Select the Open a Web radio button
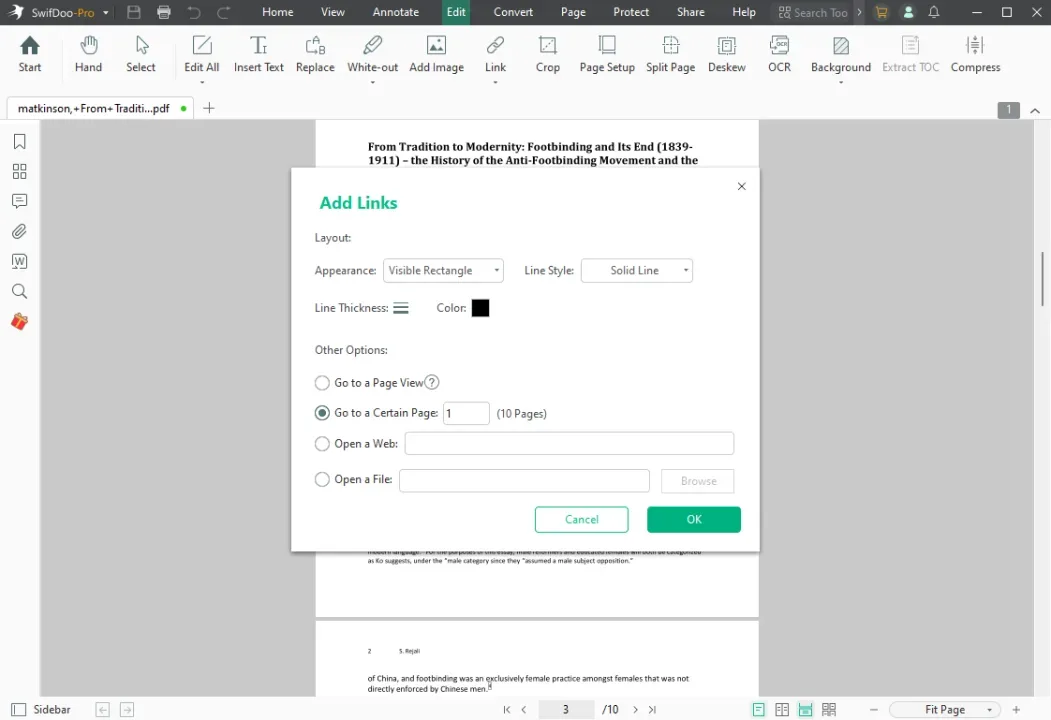The height and width of the screenshot is (720, 1051). [322, 444]
